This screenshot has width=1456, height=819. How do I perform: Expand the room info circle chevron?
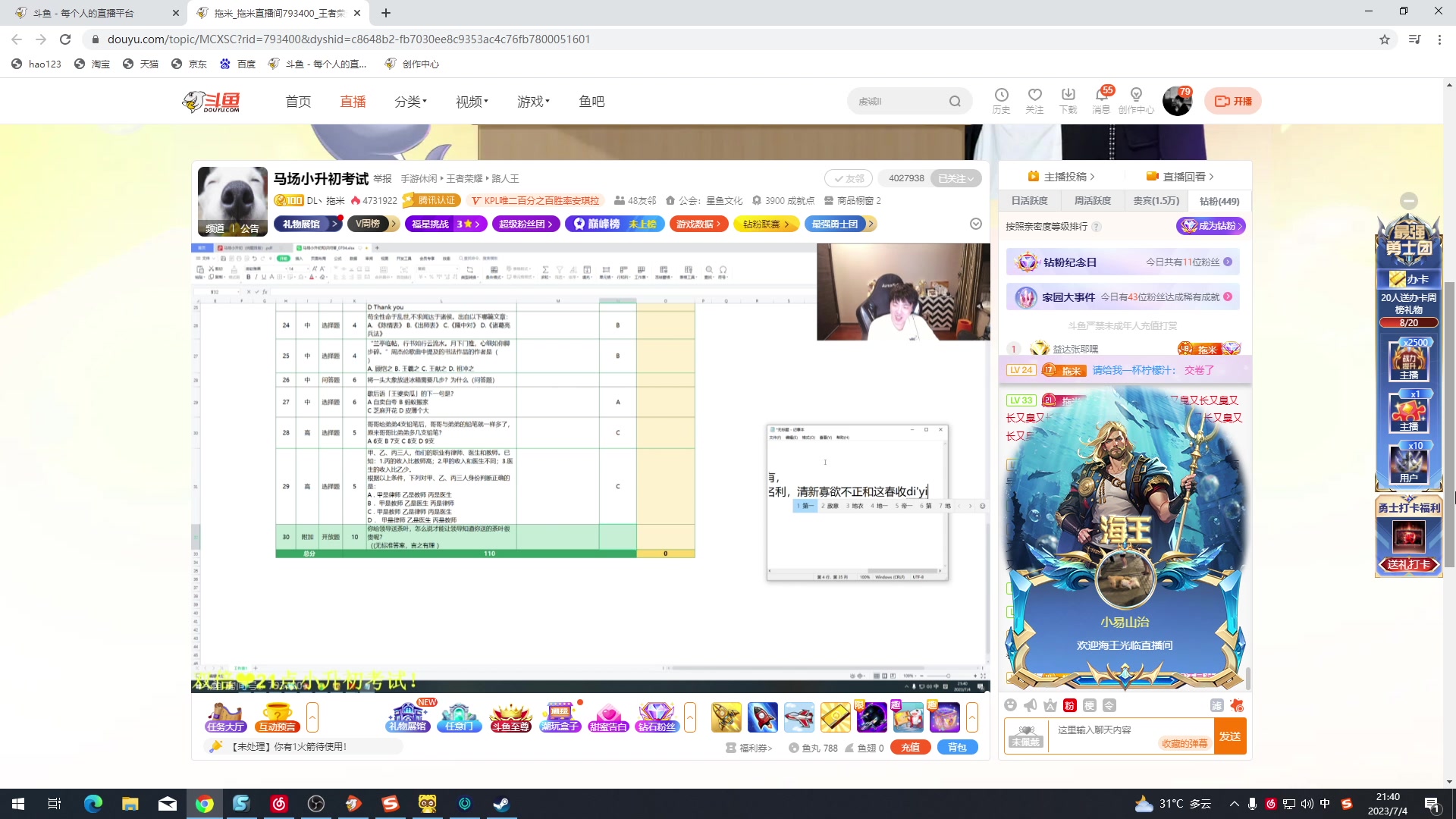[976, 224]
